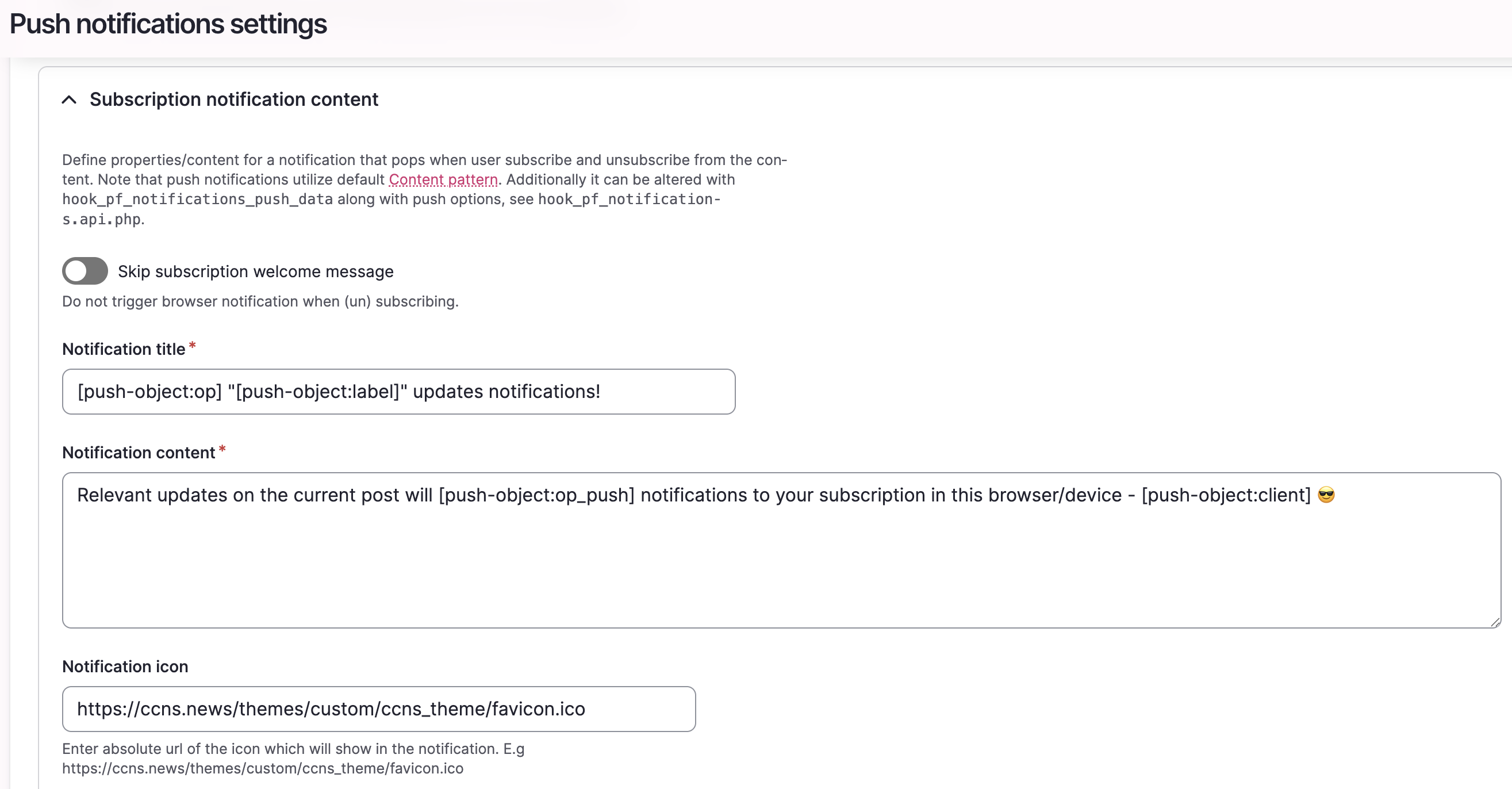Click the sunglasses emoji in the content
The height and width of the screenshot is (789, 1512).
pos(1326,495)
